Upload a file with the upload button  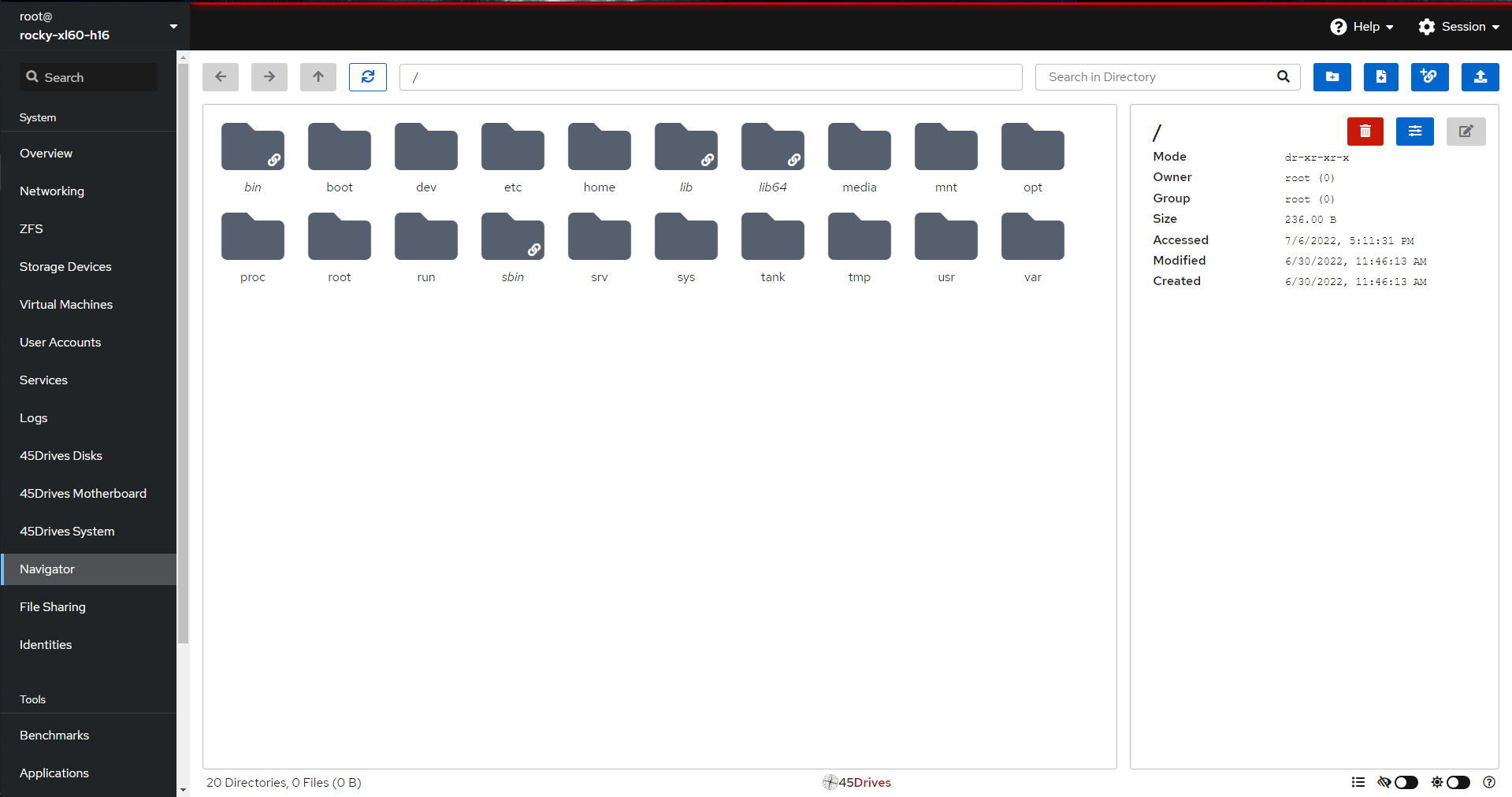pos(1480,77)
